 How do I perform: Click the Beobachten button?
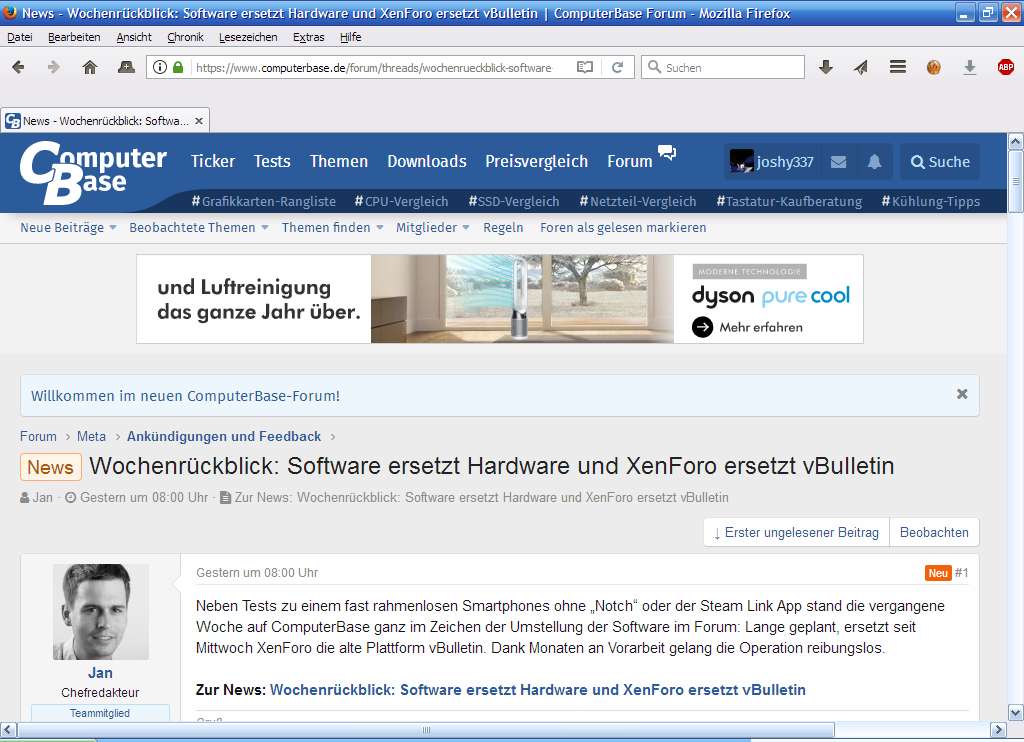point(935,532)
